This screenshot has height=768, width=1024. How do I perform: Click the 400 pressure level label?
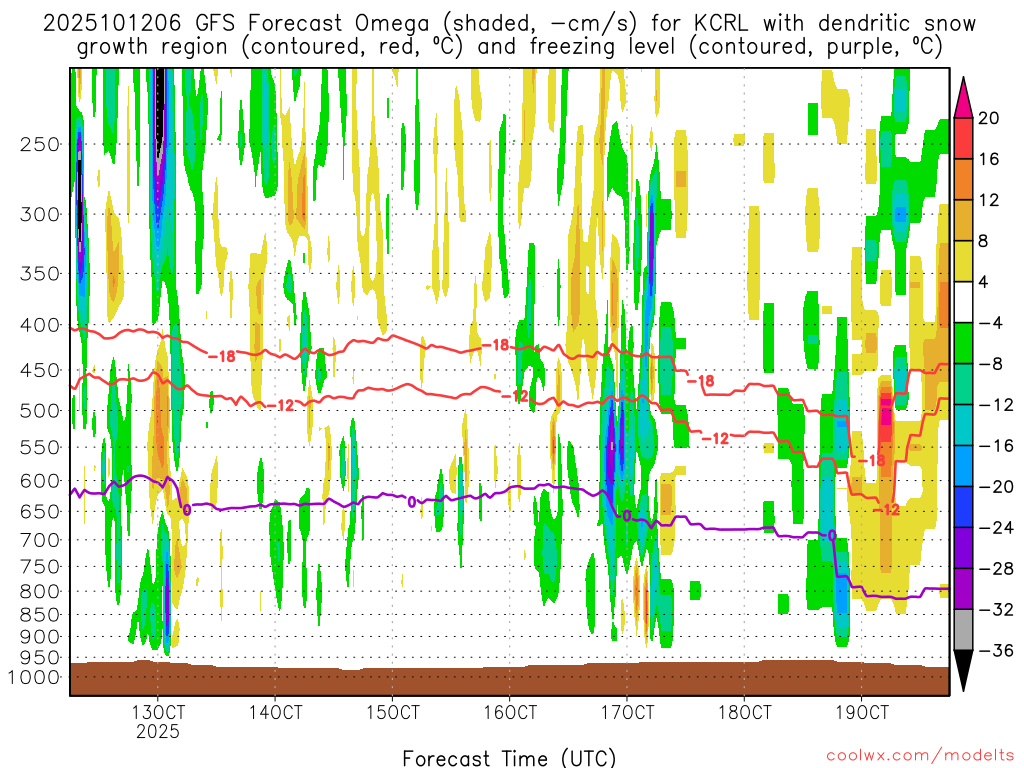[40, 325]
